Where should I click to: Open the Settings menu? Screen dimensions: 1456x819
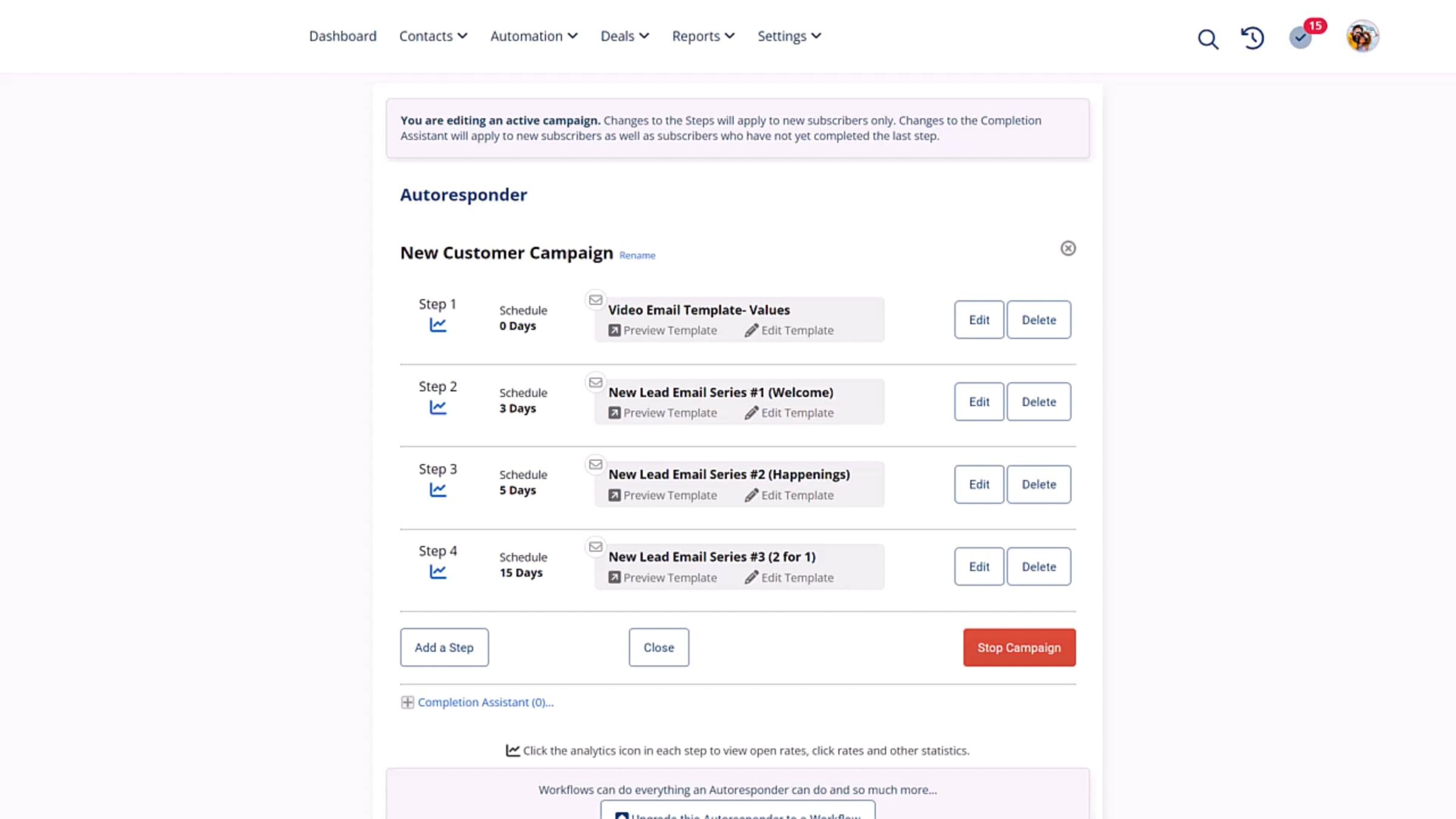[789, 36]
